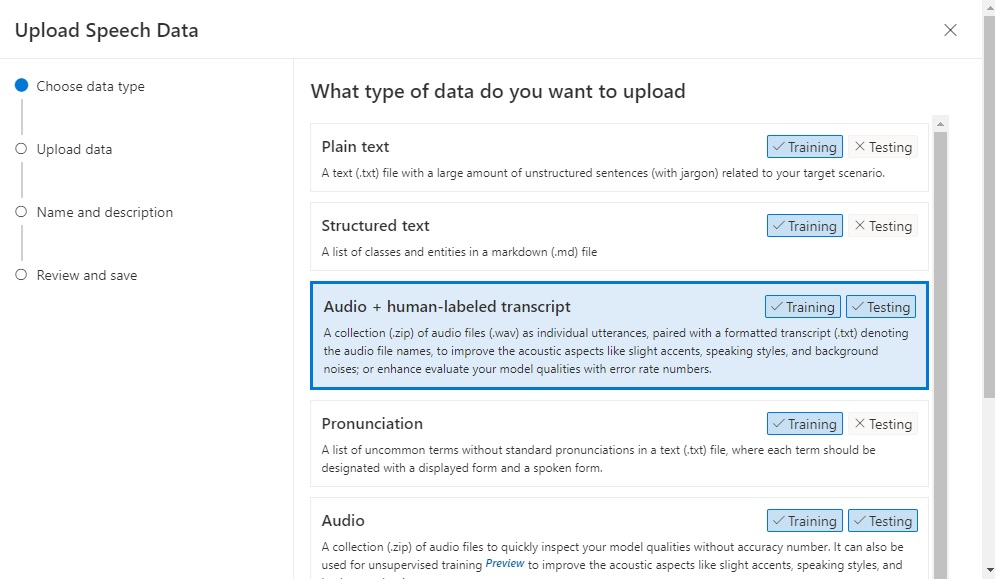Click the Name and description step circle
Viewport: 995px width, 579px height.
[x=21, y=212]
